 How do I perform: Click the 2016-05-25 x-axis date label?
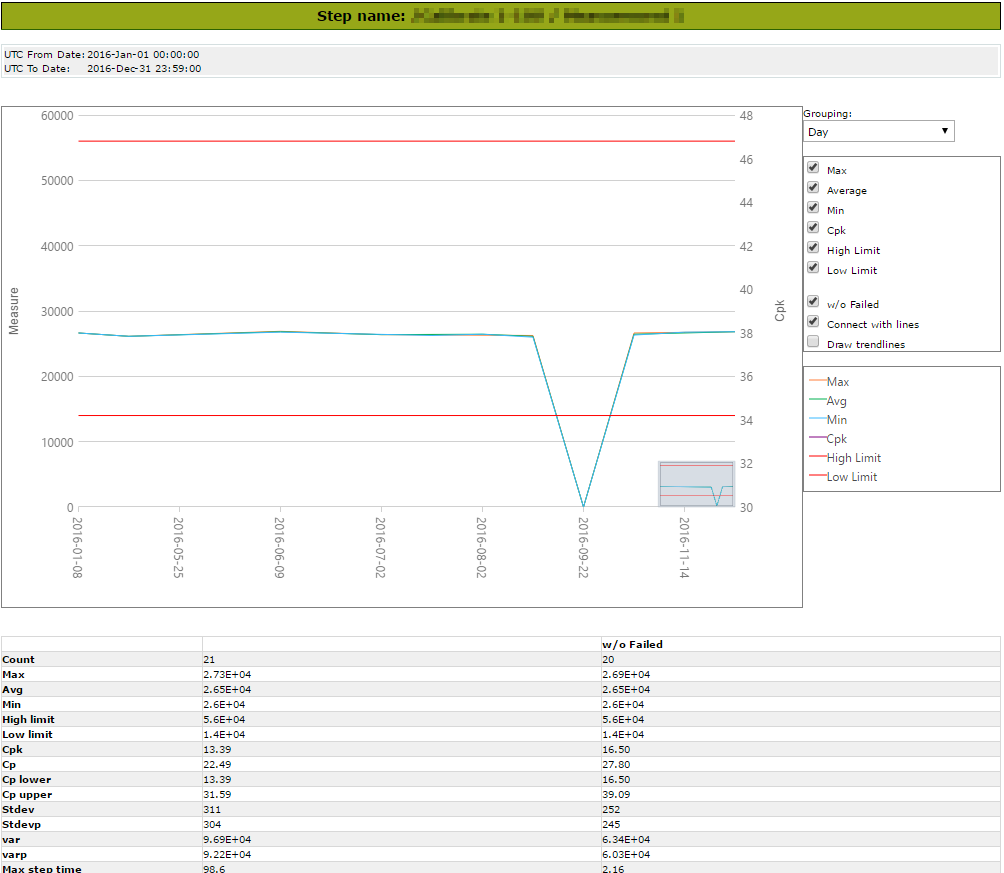click(x=179, y=548)
